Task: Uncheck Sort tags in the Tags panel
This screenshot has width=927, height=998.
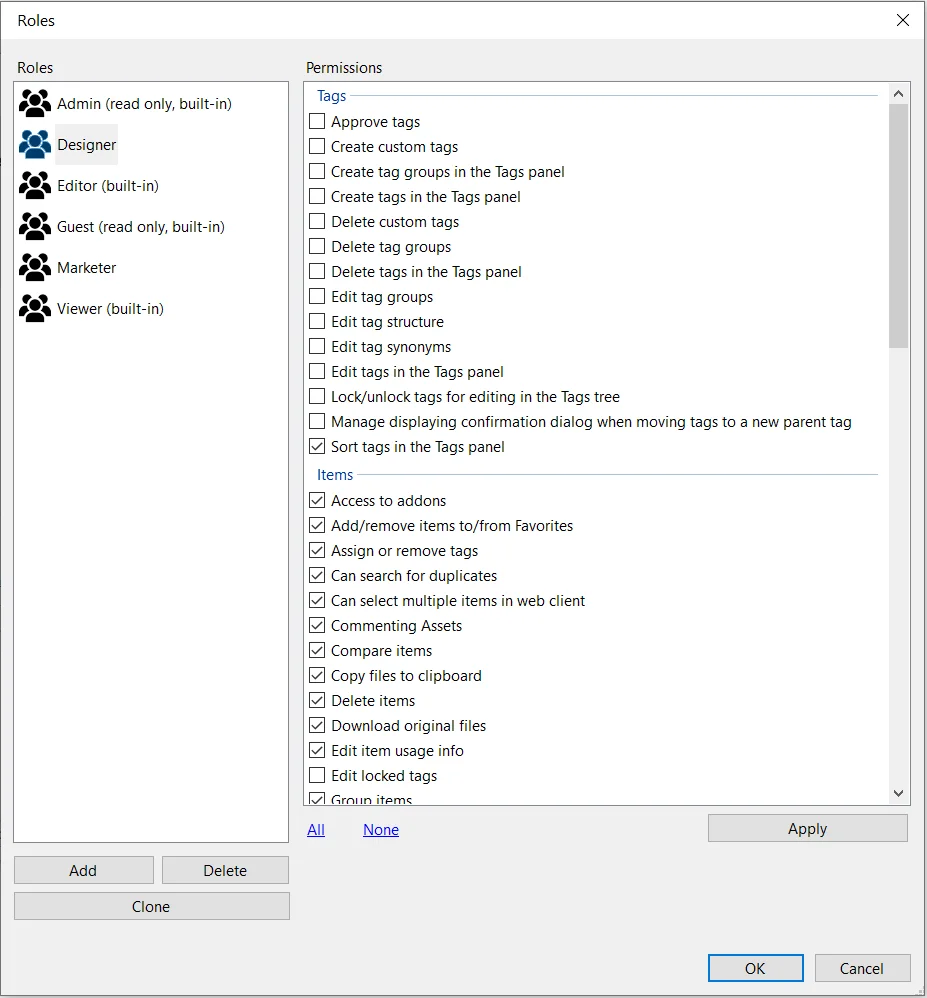Action: click(x=317, y=446)
